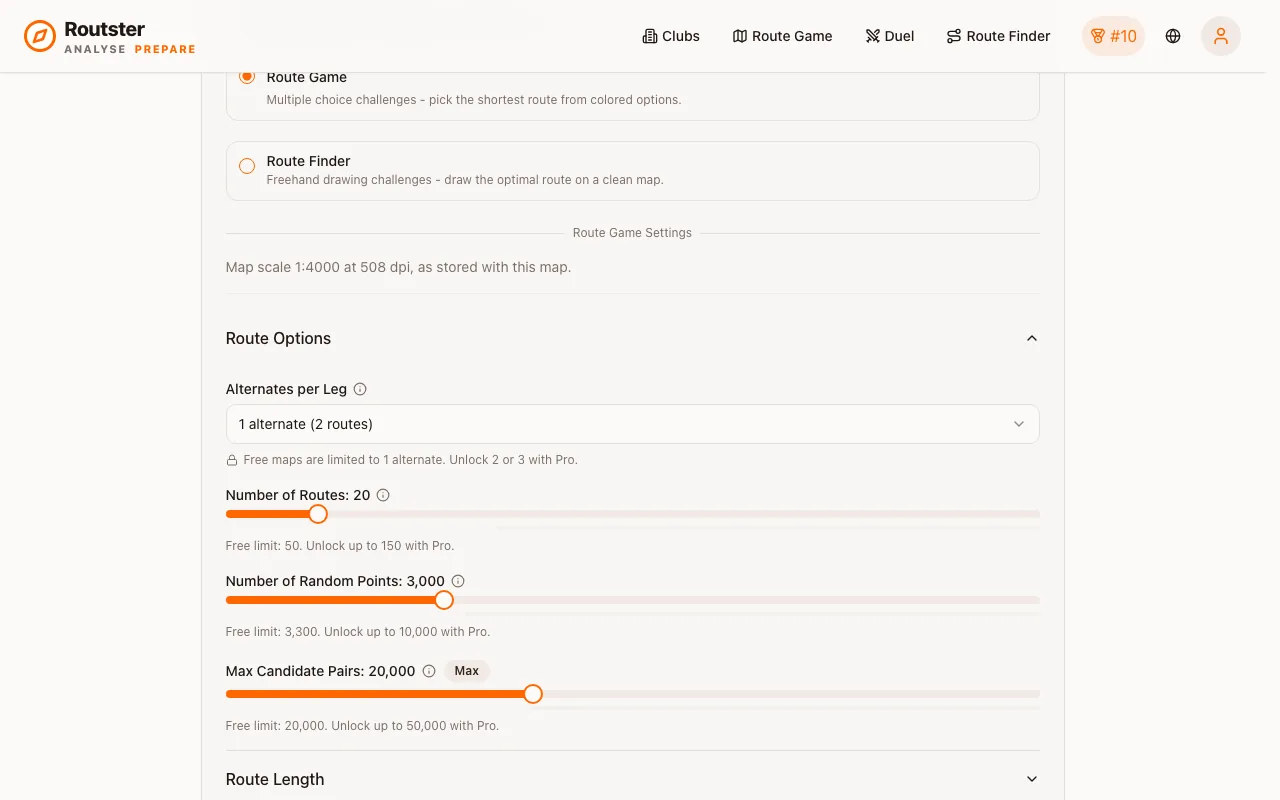
Task: Click 'Free limit: 3,300. Unlock up to 10,000' text
Action: 358,632
